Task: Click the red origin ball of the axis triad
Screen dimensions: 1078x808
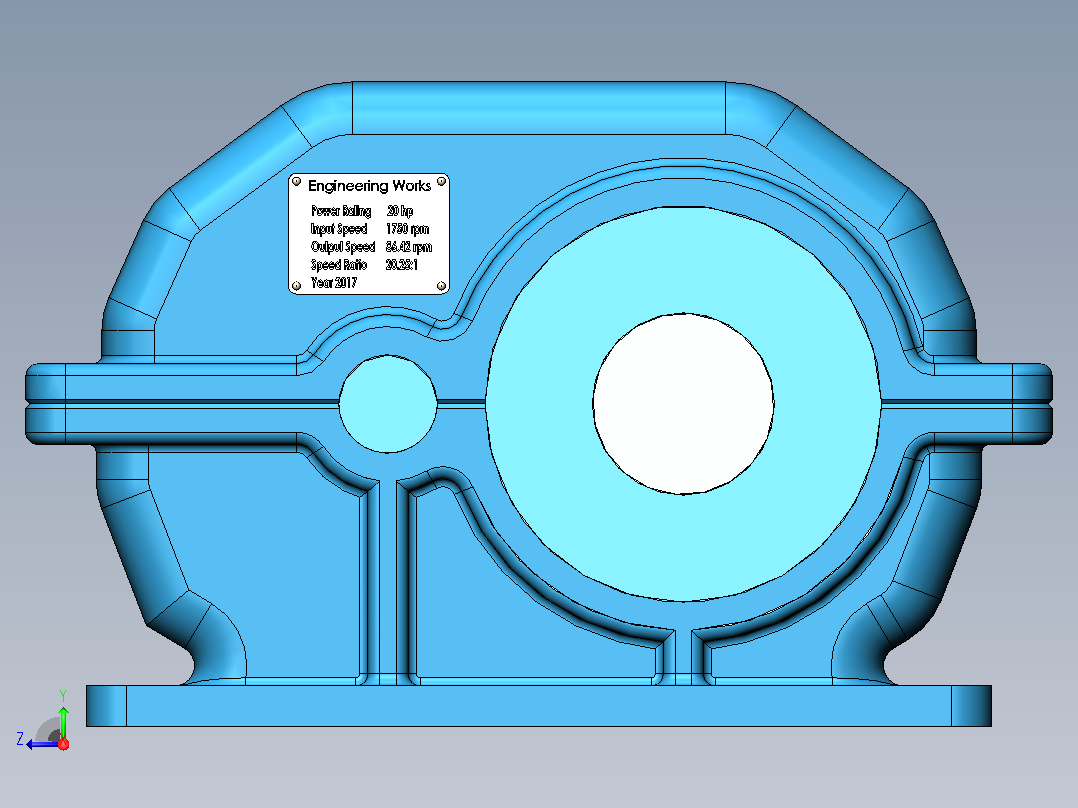Action: (x=64, y=744)
